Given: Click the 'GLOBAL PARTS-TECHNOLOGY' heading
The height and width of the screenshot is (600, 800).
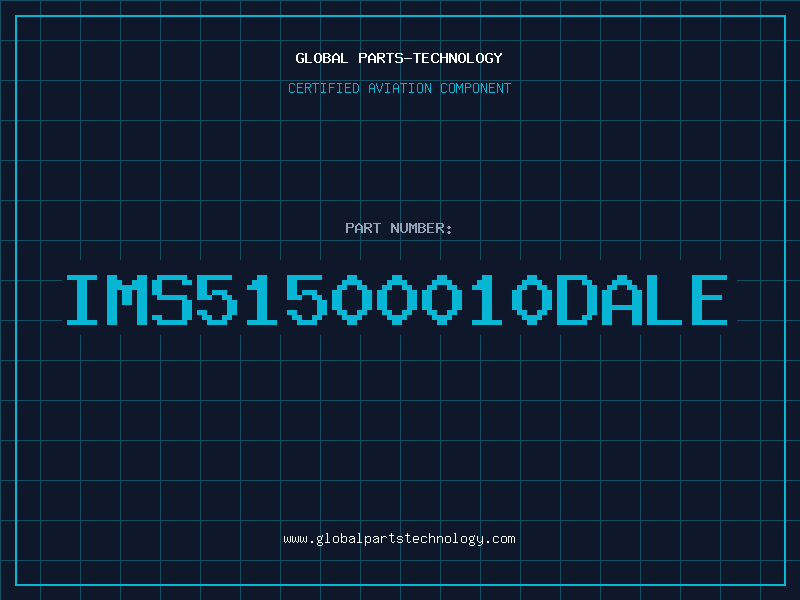Looking at the screenshot, I should pos(399,58).
